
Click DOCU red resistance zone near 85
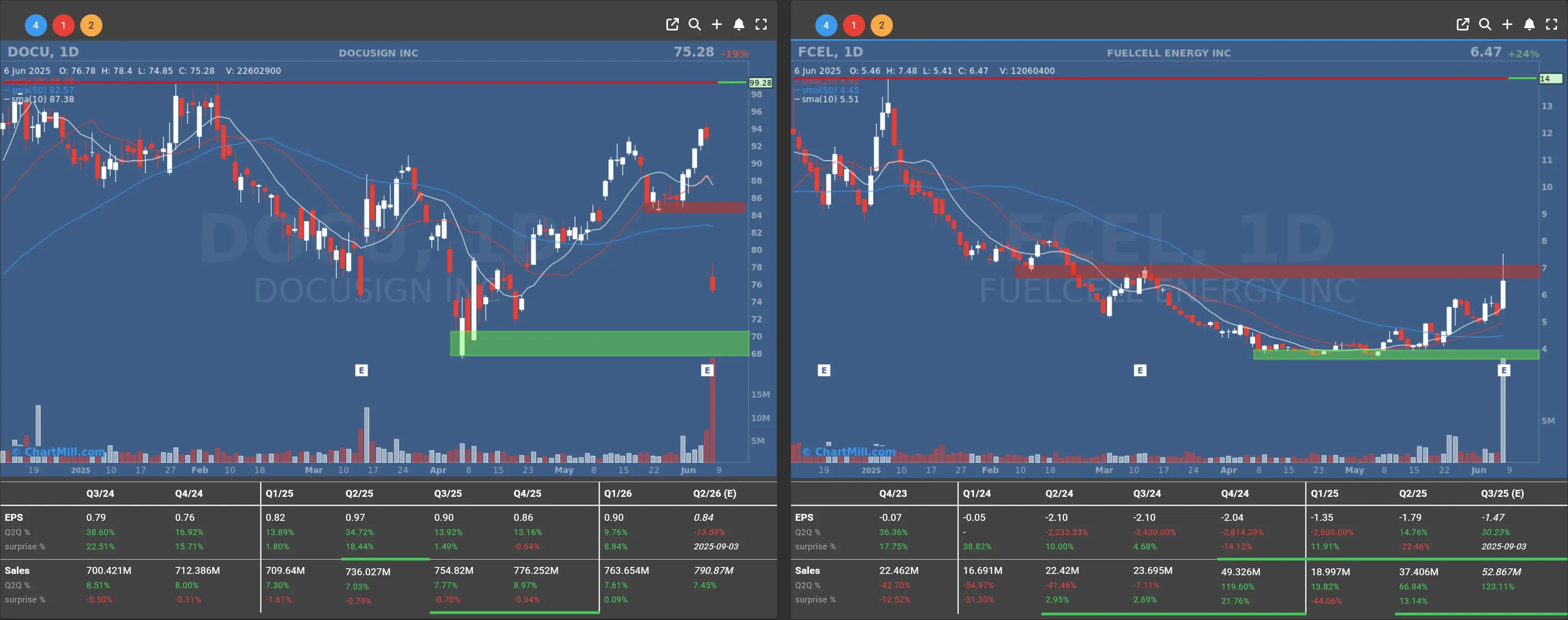[695, 208]
